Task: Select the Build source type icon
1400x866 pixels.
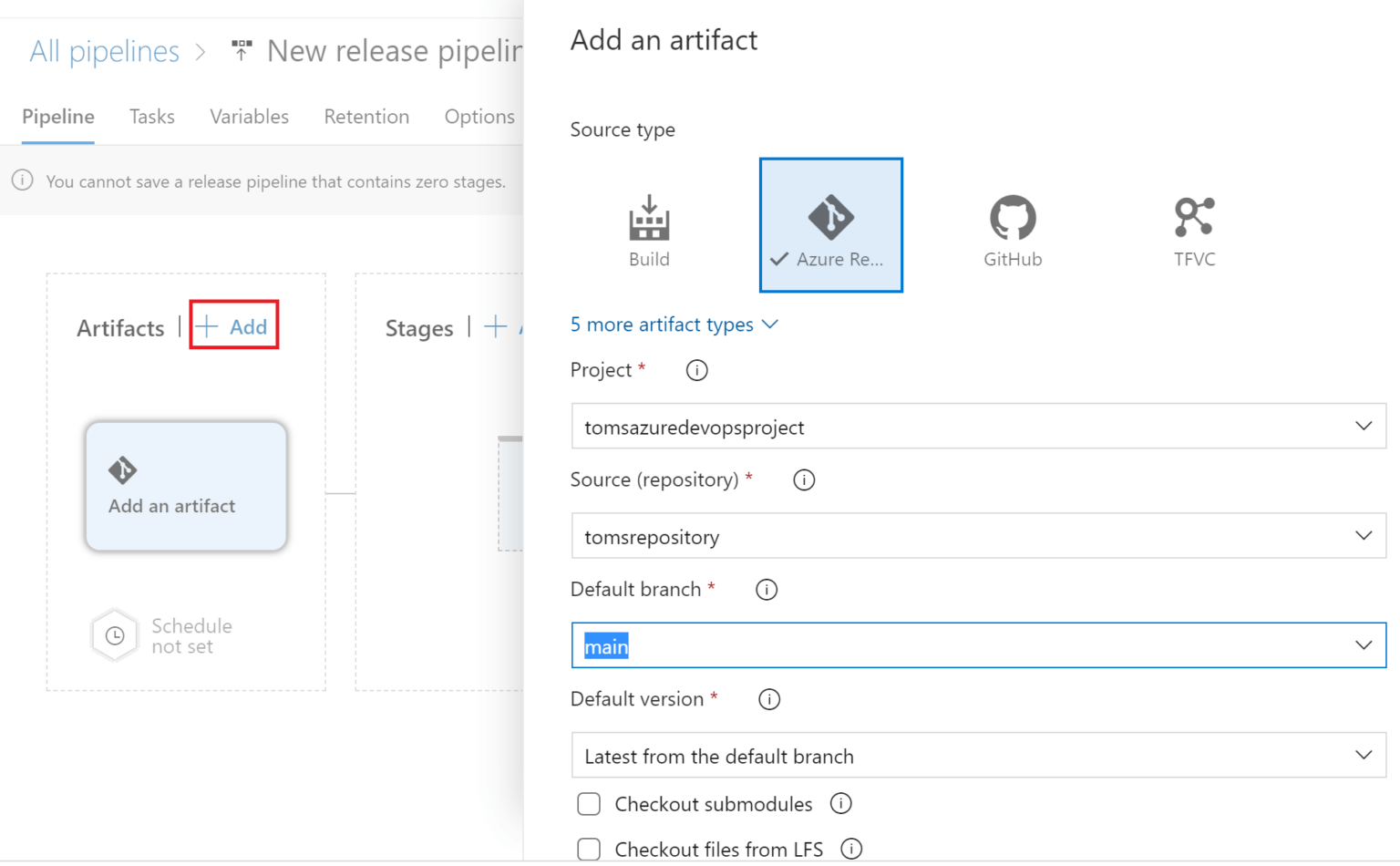Action: [649, 225]
